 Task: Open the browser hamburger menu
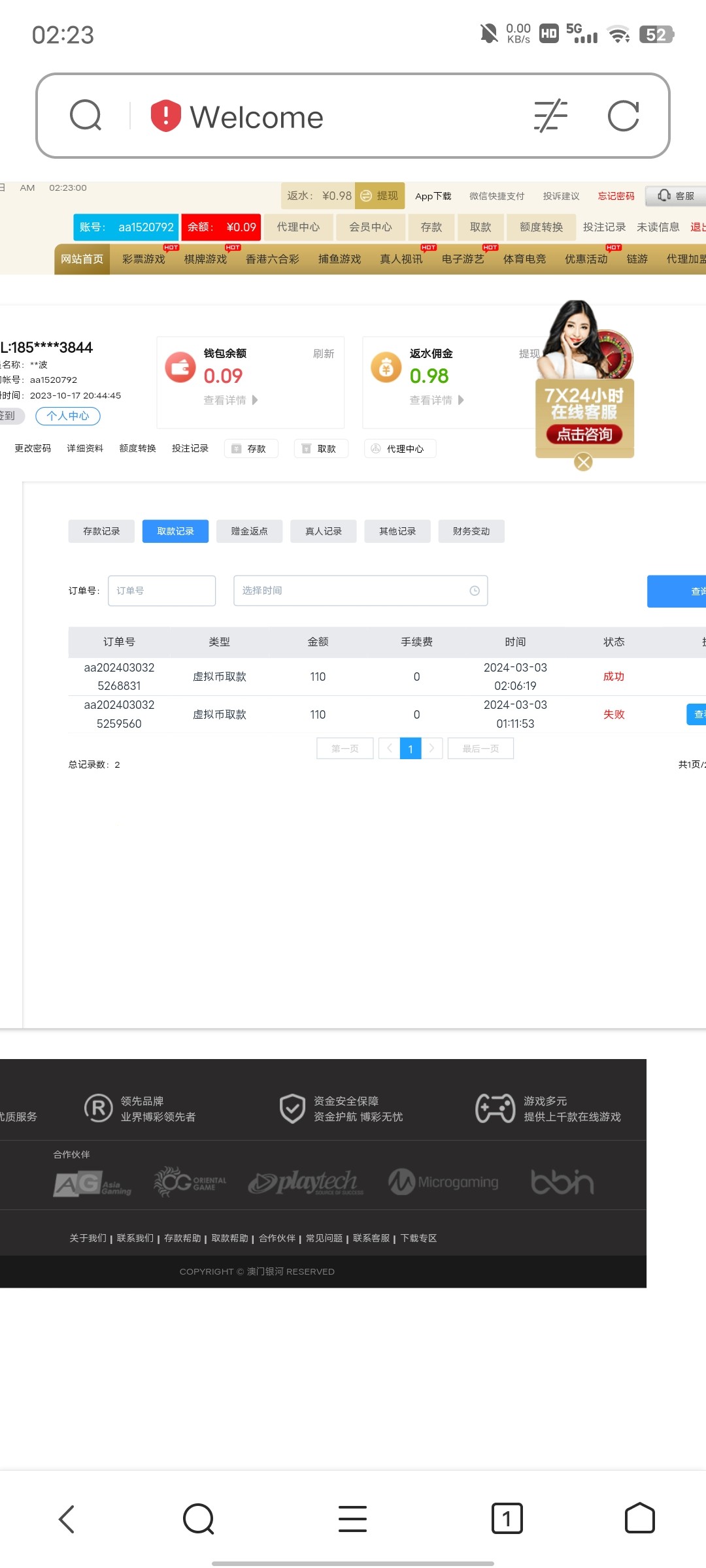352,1518
